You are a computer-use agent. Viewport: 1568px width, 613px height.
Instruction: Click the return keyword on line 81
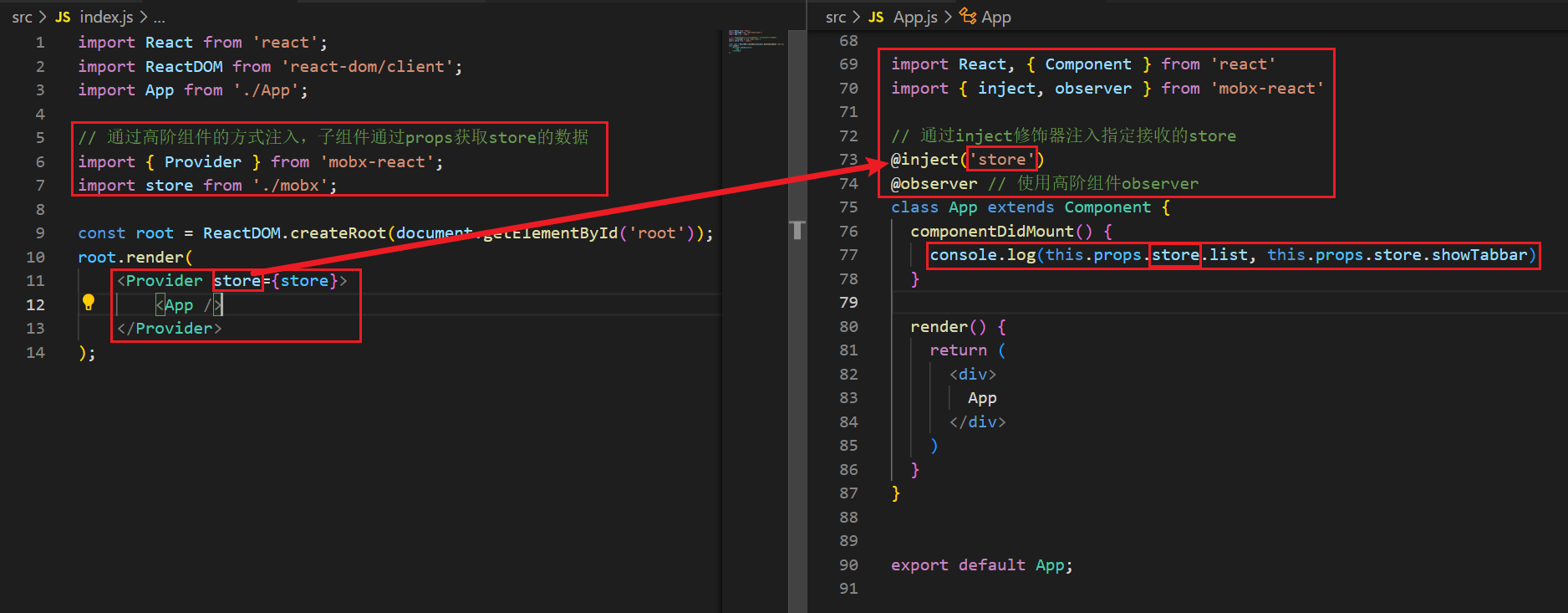click(958, 350)
